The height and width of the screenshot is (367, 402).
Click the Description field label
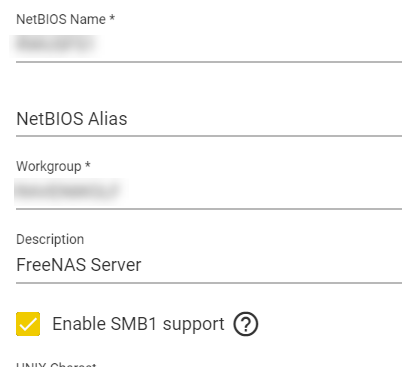point(50,239)
